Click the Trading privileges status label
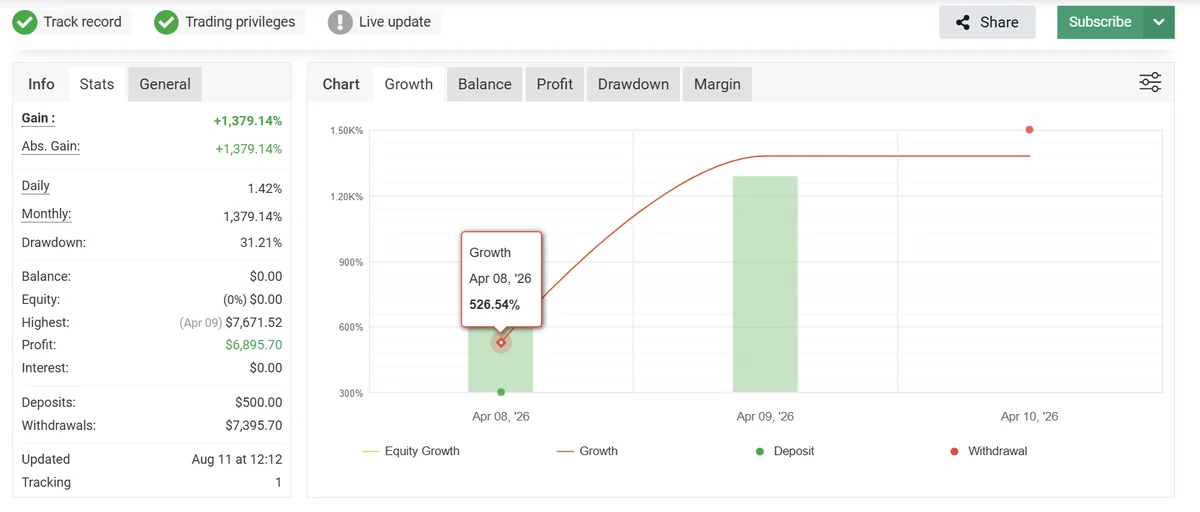This screenshot has width=1200, height=512. (x=240, y=22)
